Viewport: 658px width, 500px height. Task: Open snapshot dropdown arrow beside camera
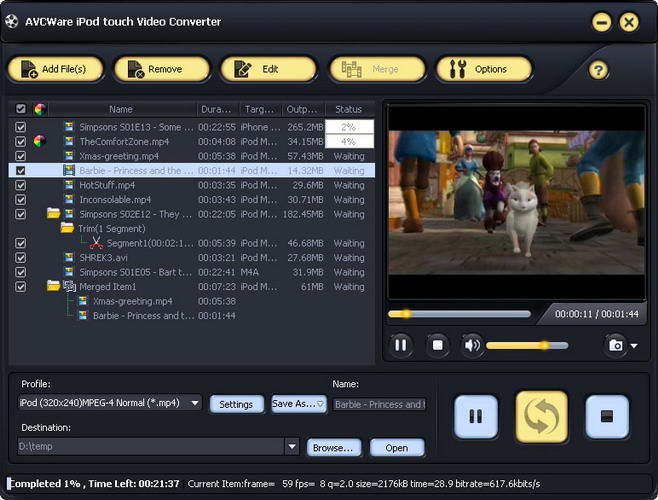(x=634, y=346)
